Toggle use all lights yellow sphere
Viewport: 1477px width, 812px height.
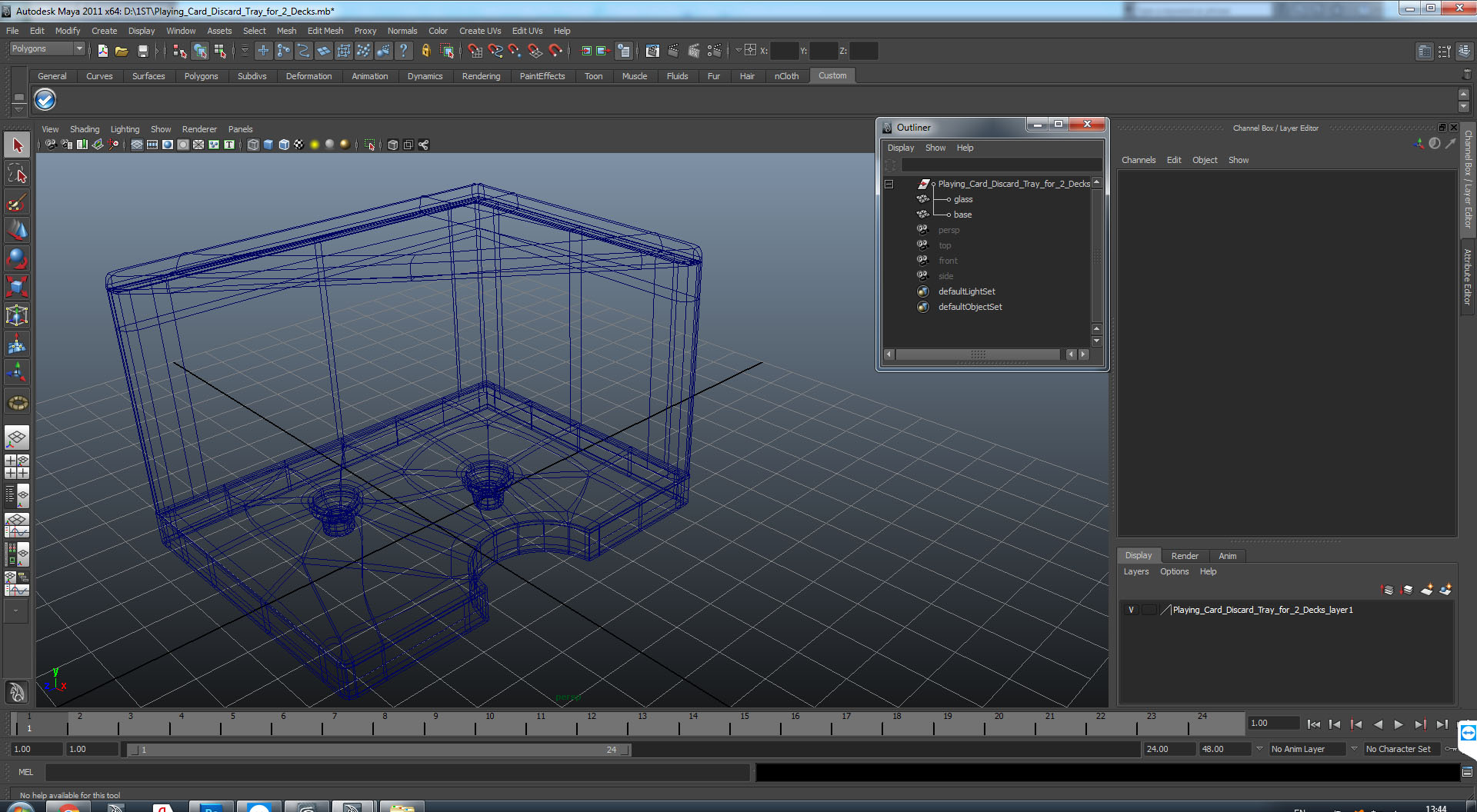(x=315, y=145)
